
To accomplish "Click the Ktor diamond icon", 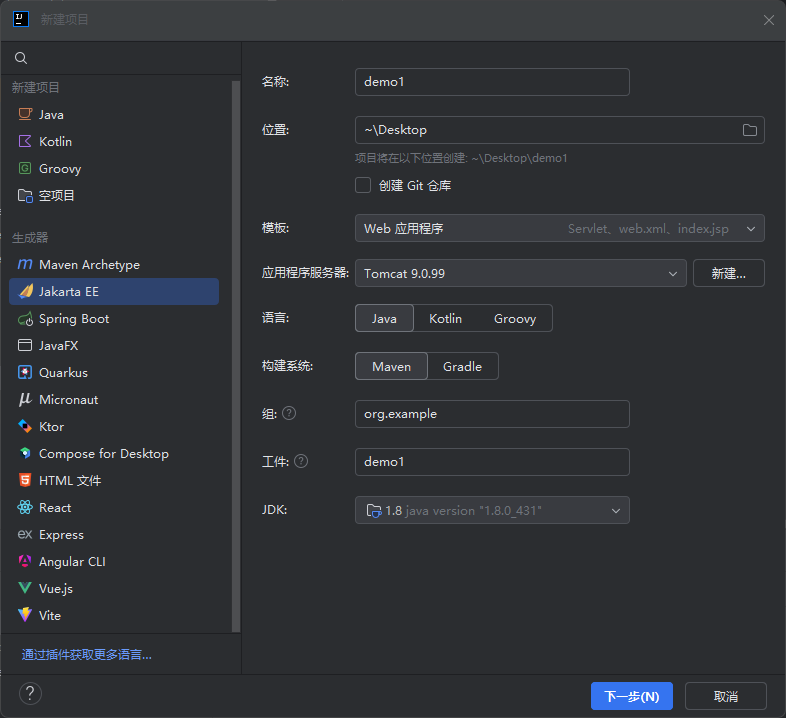I will pyautogui.click(x=25, y=427).
